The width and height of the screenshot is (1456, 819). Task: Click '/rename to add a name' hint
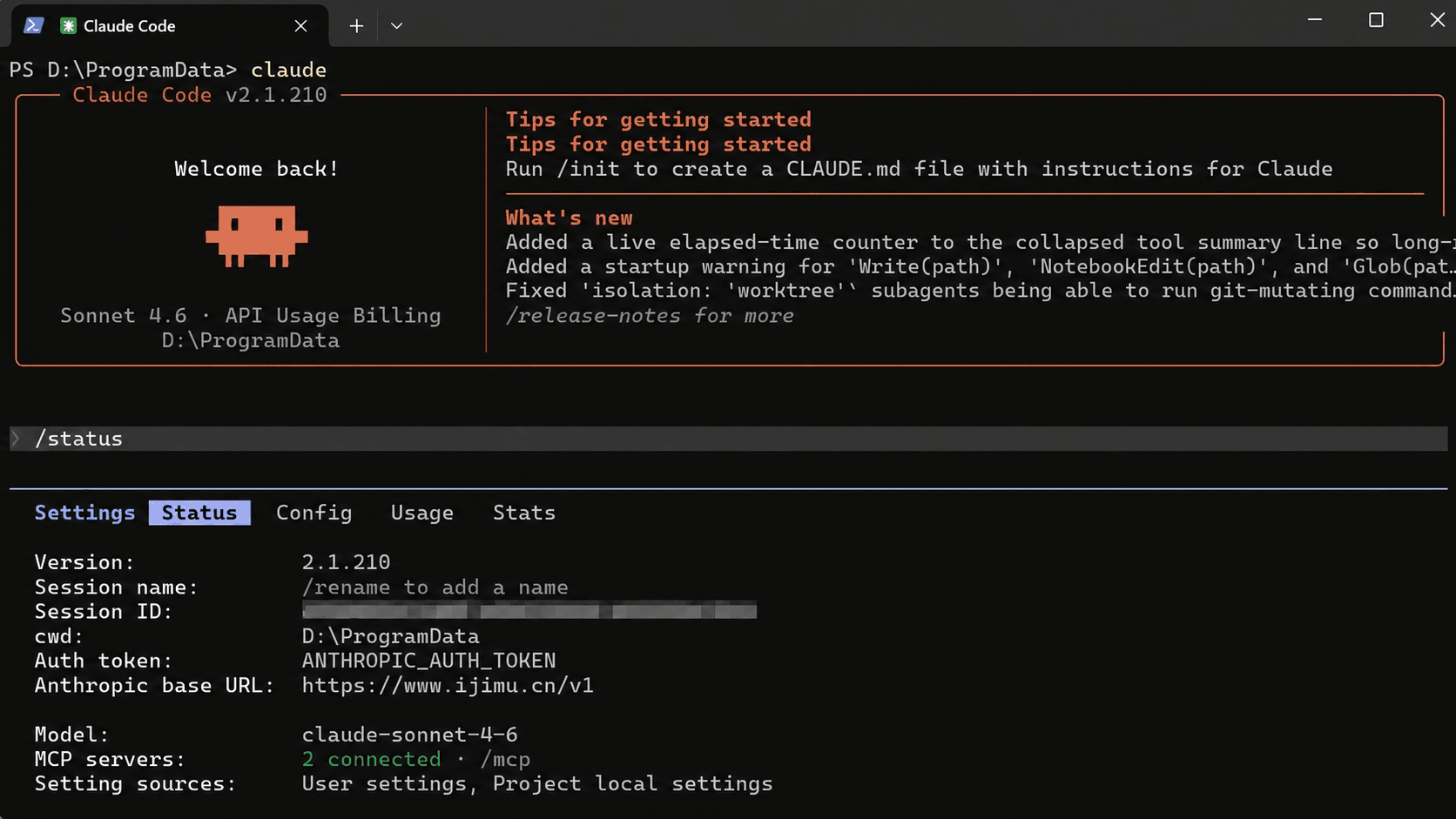435,587
